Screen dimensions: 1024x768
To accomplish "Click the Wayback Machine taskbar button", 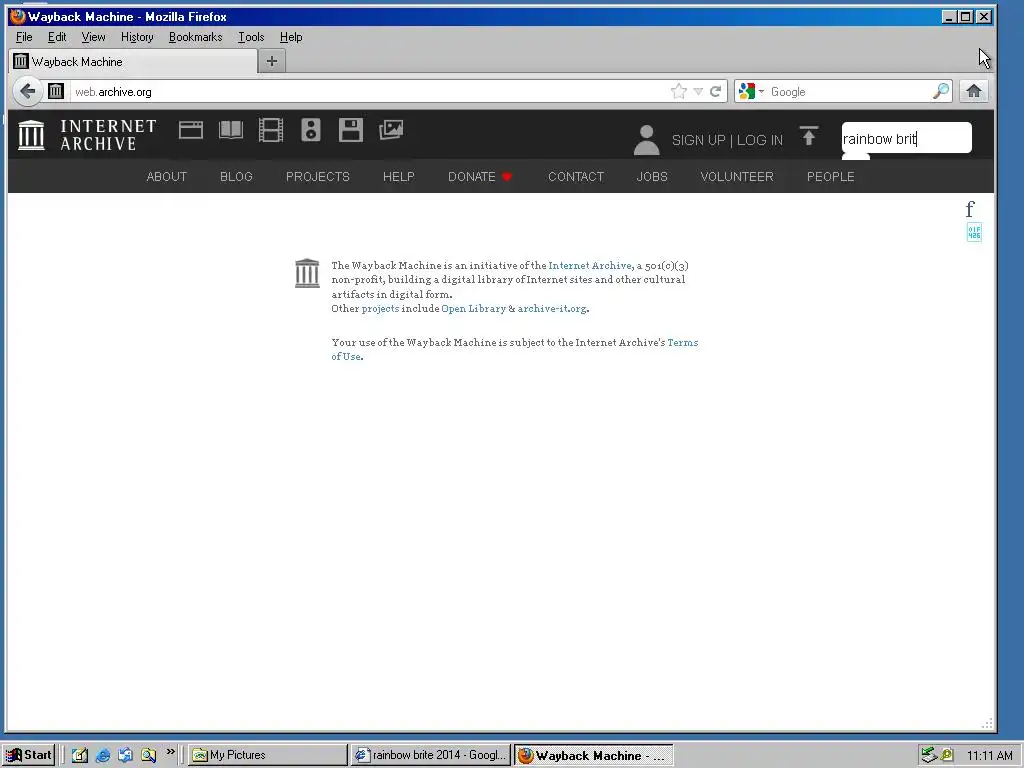I will click(593, 755).
